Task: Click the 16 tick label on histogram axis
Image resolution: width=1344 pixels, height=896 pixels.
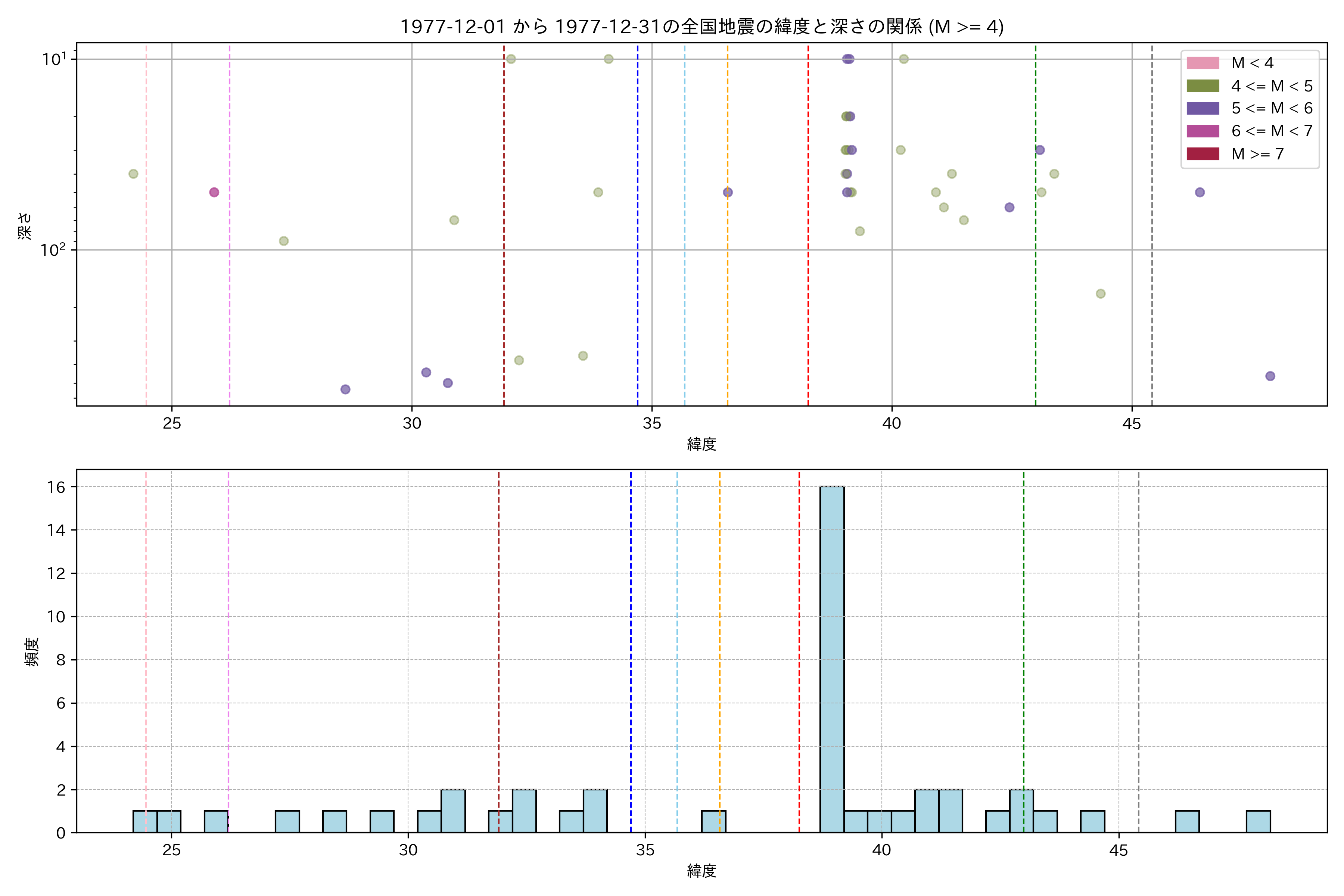Action: (x=56, y=487)
